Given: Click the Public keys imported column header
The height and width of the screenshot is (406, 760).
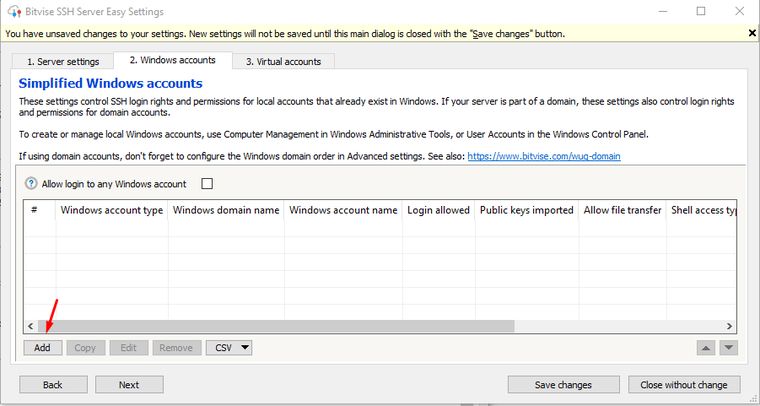Looking at the screenshot, I should [x=527, y=210].
